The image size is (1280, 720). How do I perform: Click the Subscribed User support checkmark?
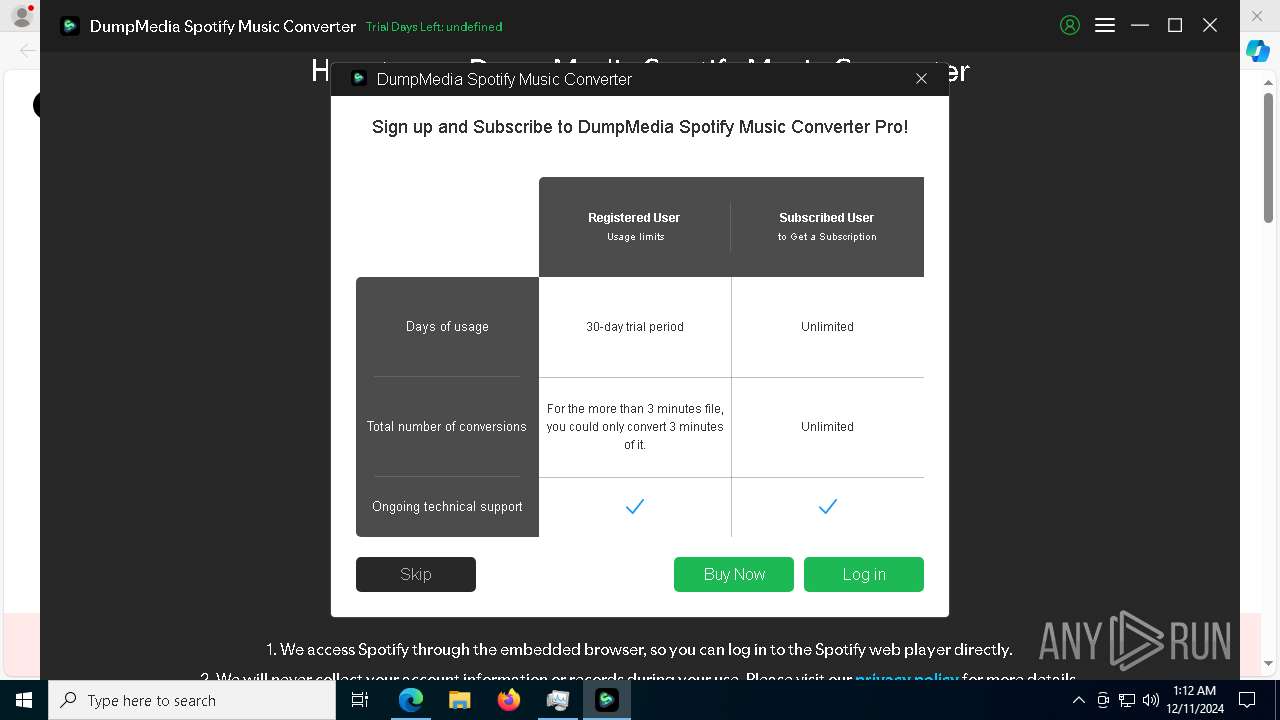point(827,507)
